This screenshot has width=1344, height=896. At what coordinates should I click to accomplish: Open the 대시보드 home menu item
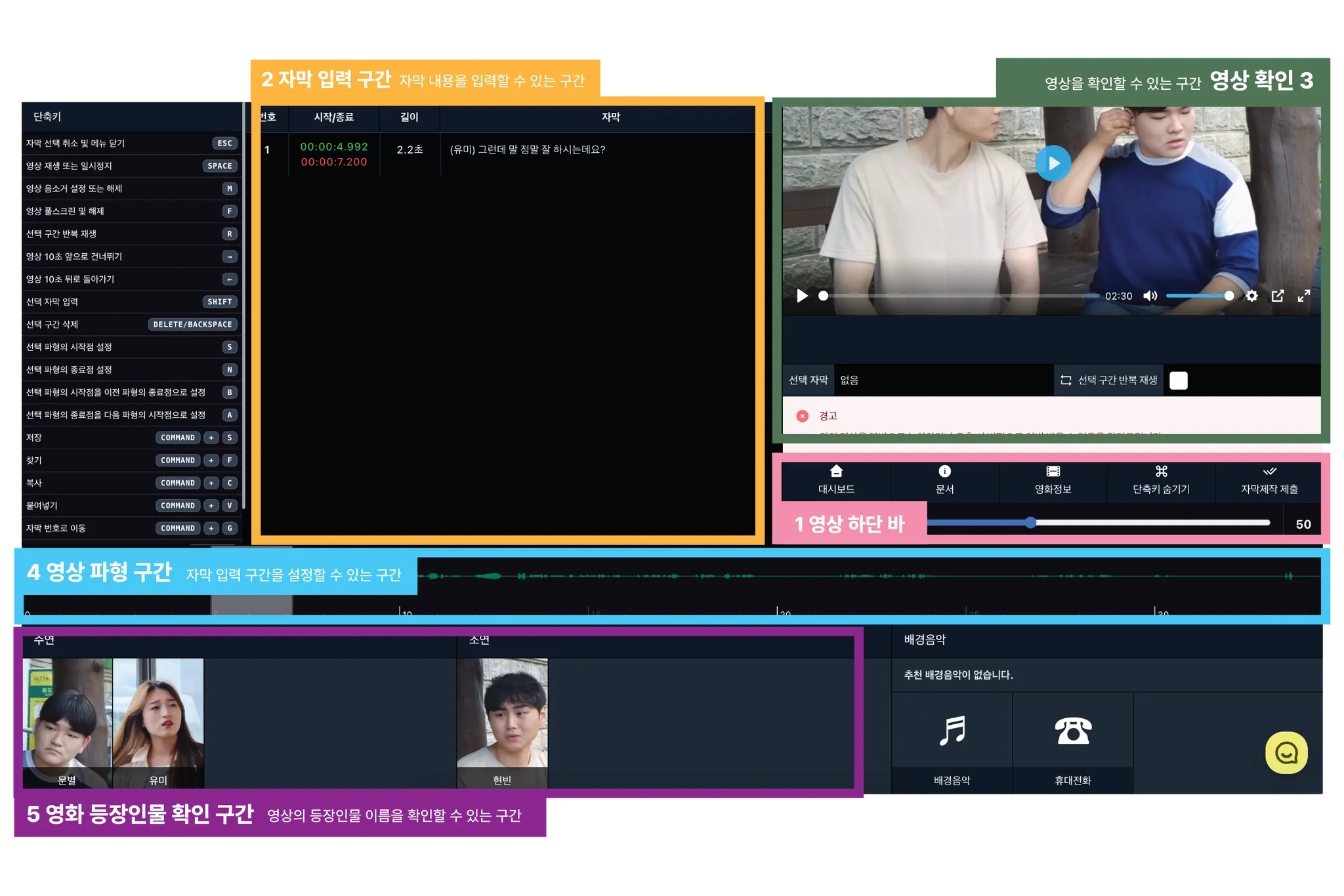point(836,479)
